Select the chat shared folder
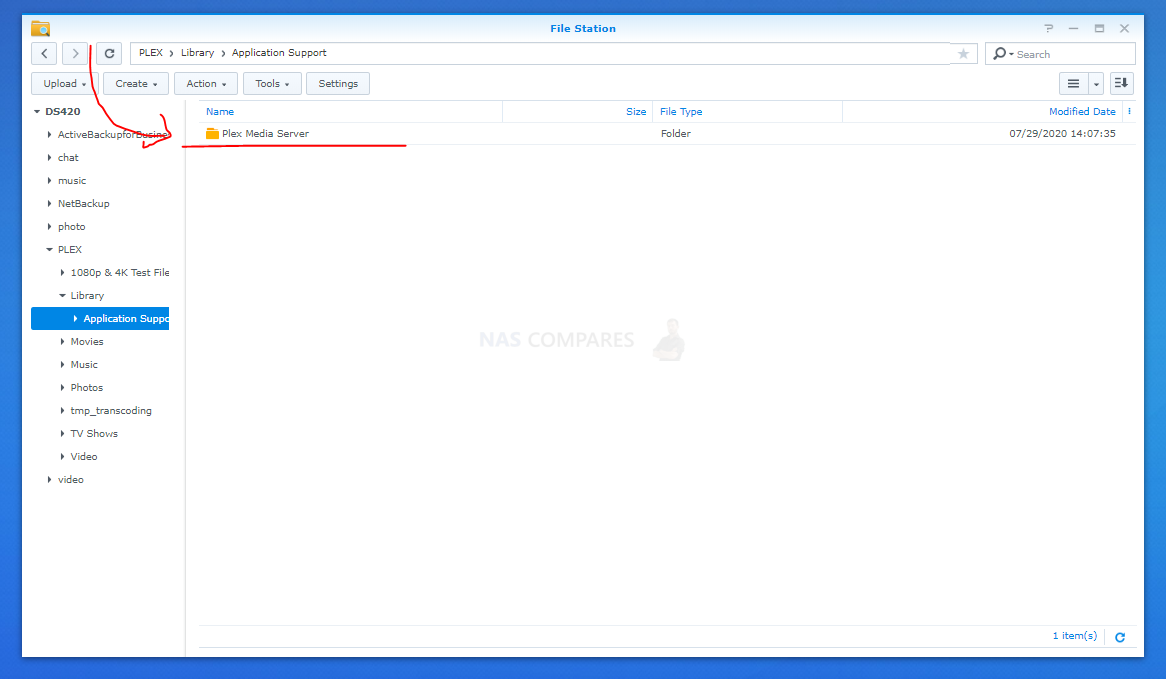This screenshot has width=1166, height=679. (x=68, y=158)
